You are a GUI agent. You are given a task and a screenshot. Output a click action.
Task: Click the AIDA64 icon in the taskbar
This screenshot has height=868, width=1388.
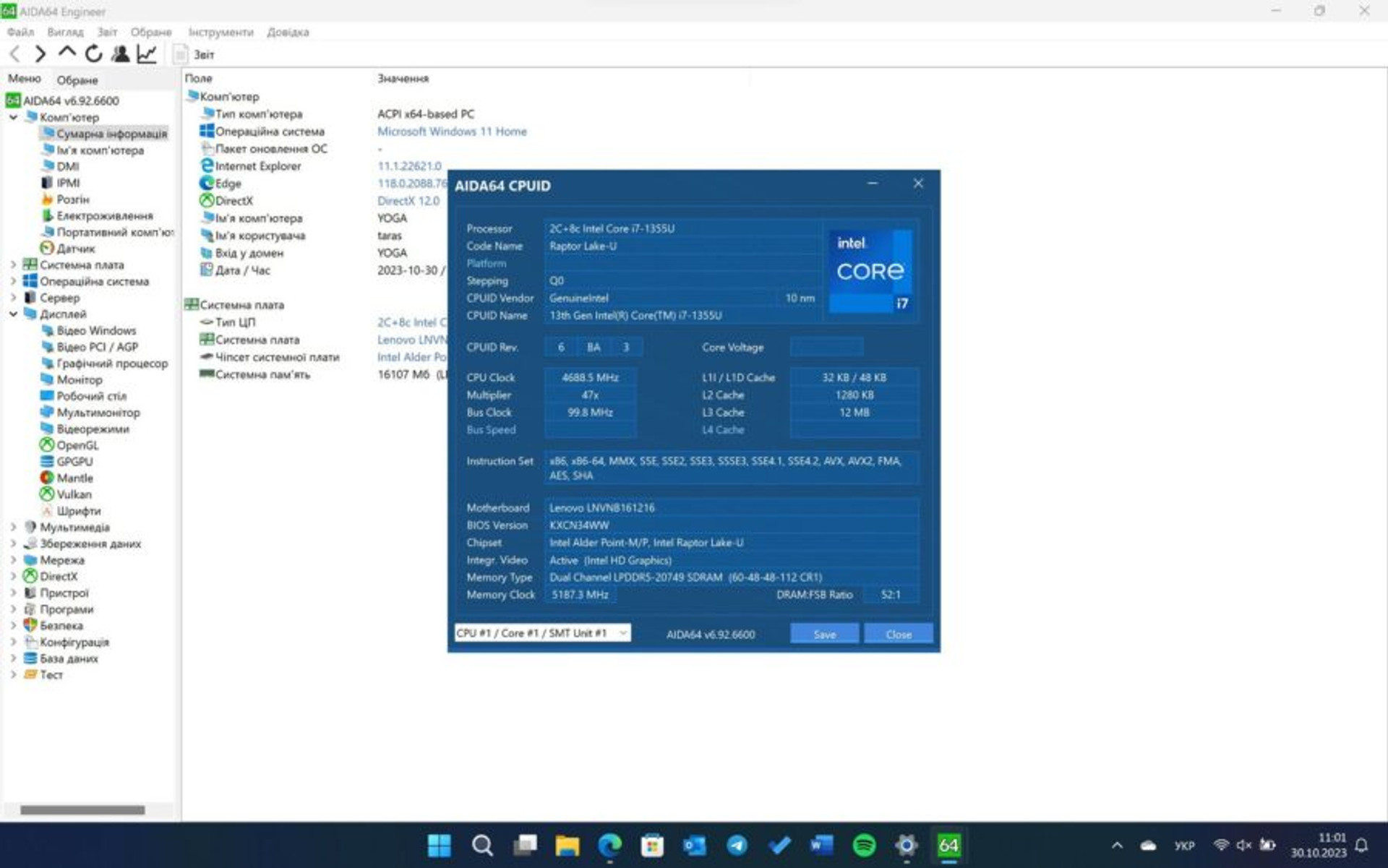point(949,845)
